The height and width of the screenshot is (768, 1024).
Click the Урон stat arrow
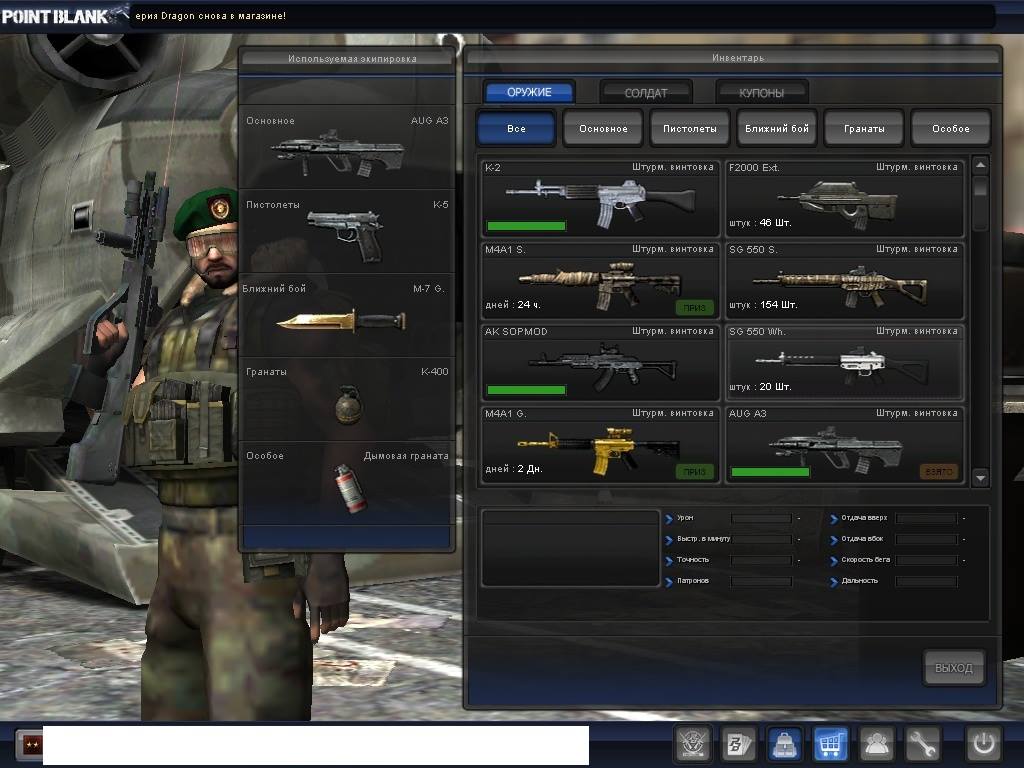[669, 519]
